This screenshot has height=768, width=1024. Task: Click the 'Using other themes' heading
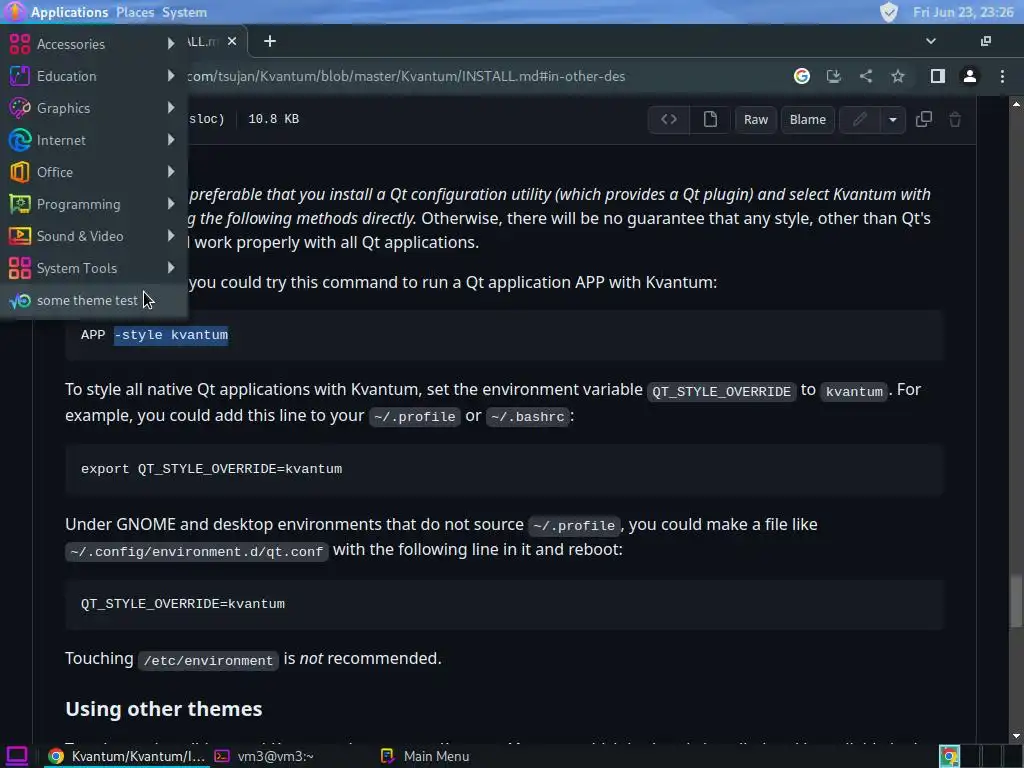pyautogui.click(x=164, y=709)
